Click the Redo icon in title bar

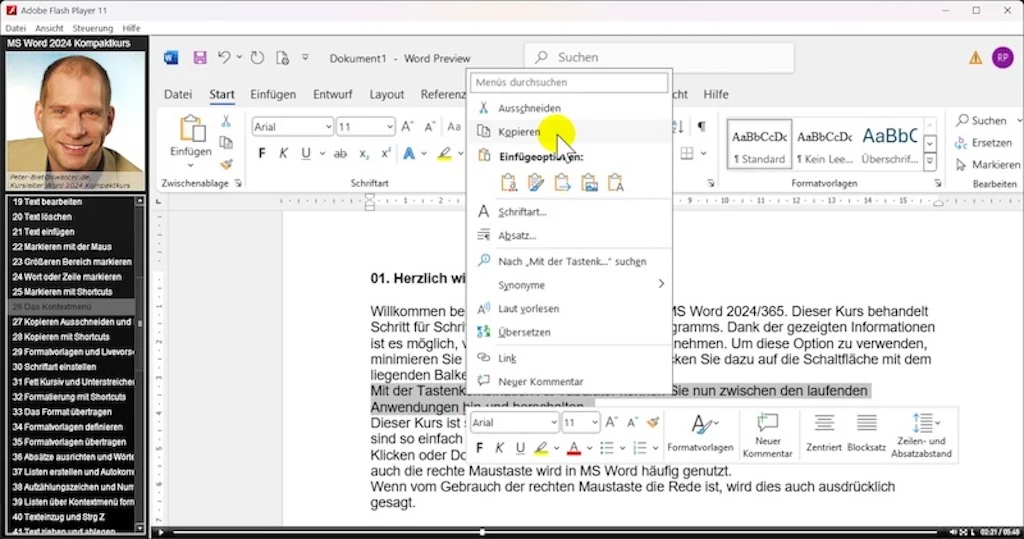click(x=257, y=57)
